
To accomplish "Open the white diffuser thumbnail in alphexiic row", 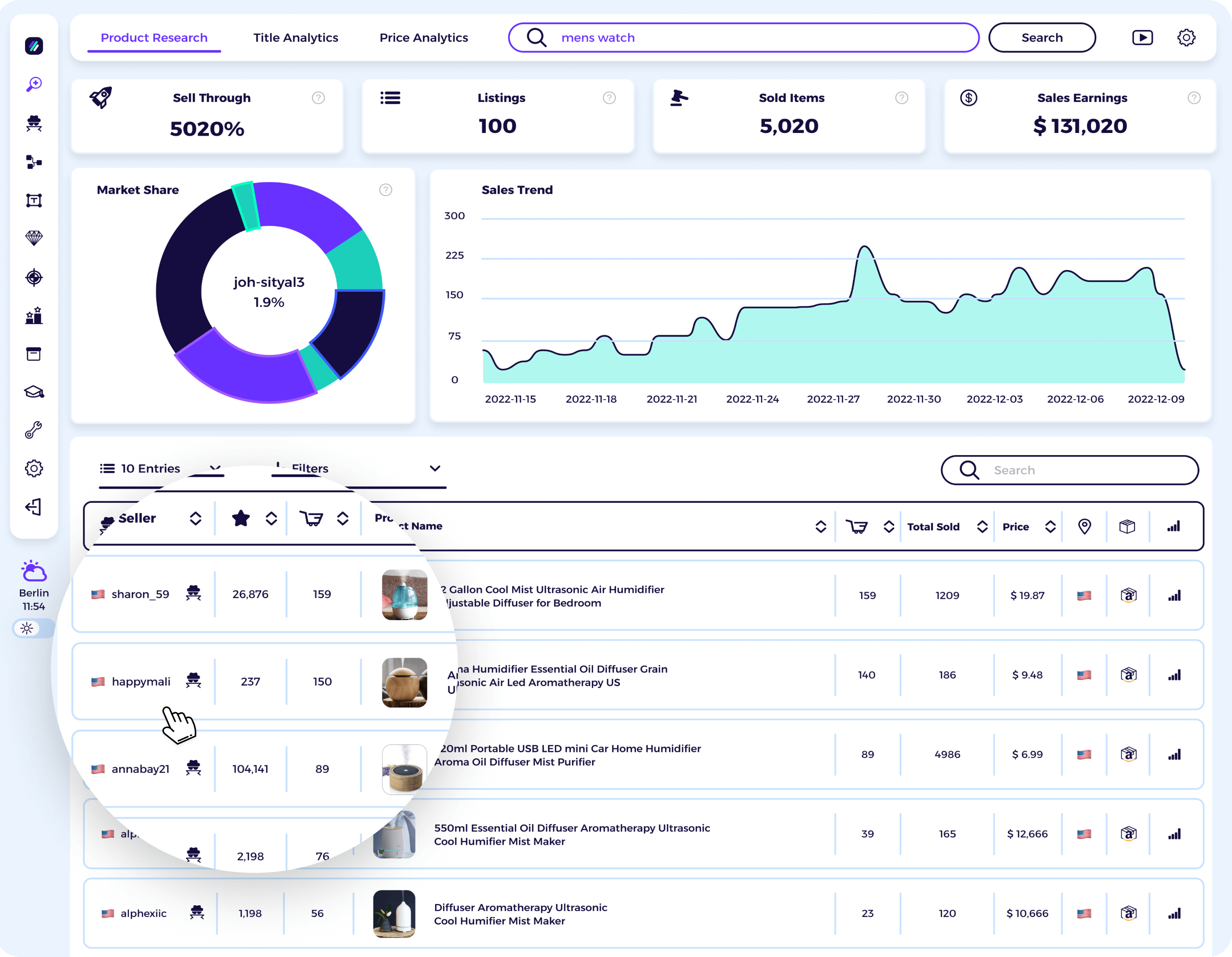I will point(394,913).
